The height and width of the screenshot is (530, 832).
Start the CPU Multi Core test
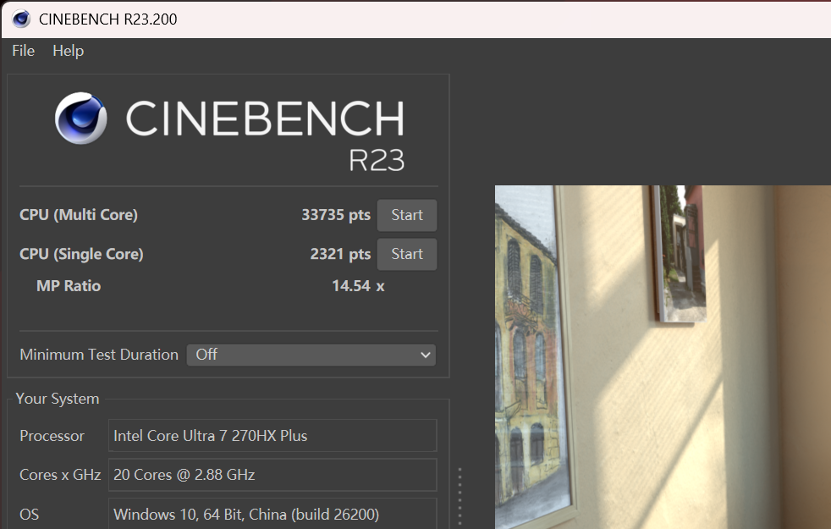tap(407, 215)
